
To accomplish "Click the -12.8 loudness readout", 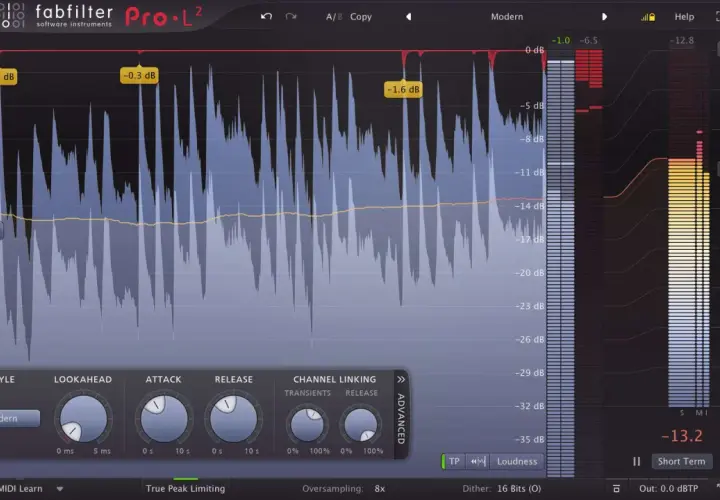I will pyautogui.click(x=681, y=41).
